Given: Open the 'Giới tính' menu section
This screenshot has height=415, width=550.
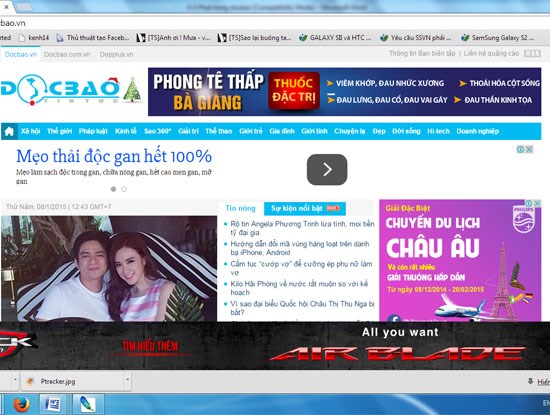Looking at the screenshot, I should [314, 131].
